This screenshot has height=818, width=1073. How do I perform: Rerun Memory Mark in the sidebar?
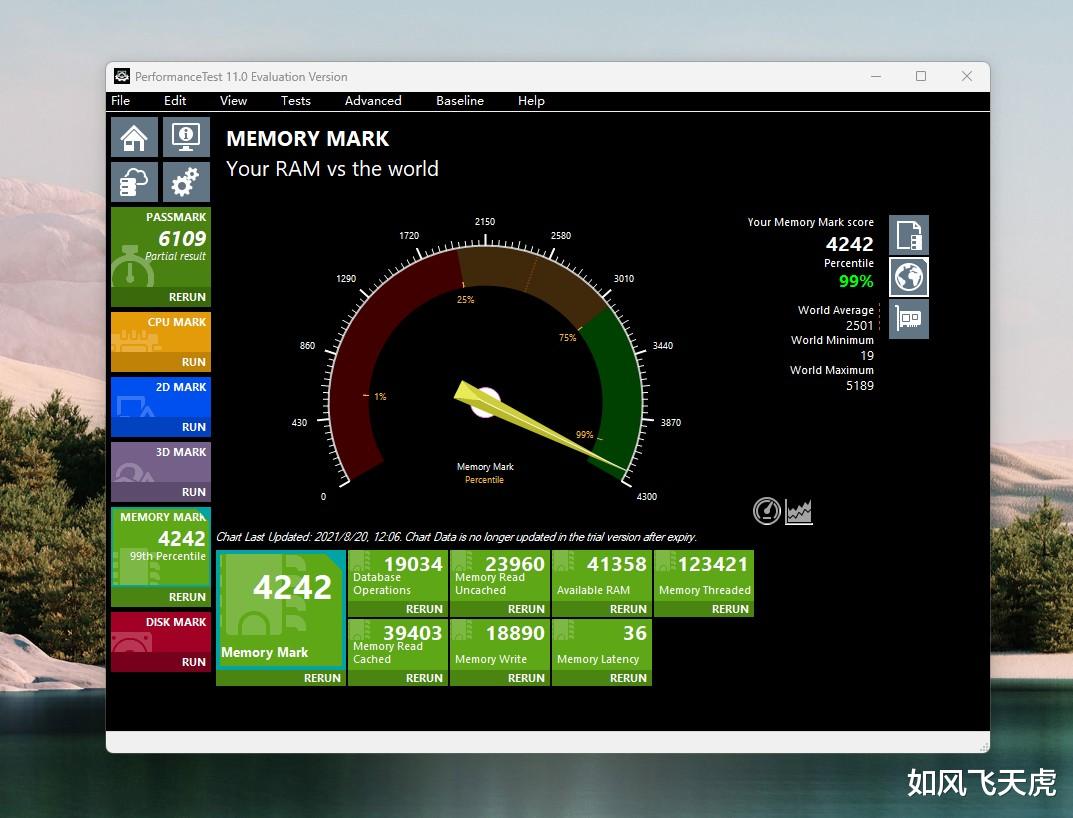pyautogui.click(x=187, y=597)
